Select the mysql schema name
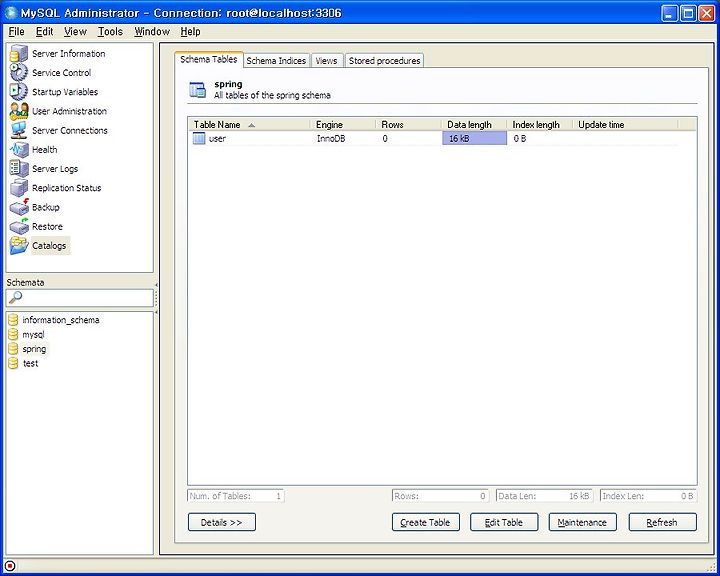This screenshot has height=576, width=720. (34, 334)
